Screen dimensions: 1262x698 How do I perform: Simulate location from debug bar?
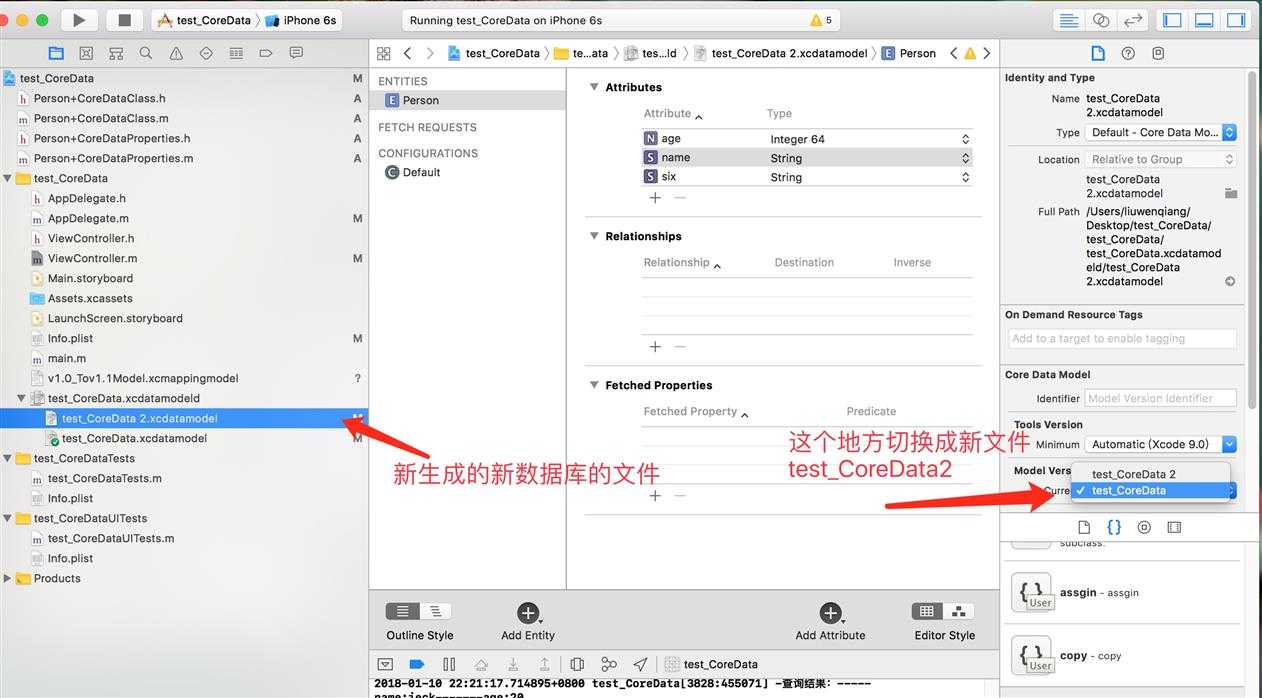641,664
